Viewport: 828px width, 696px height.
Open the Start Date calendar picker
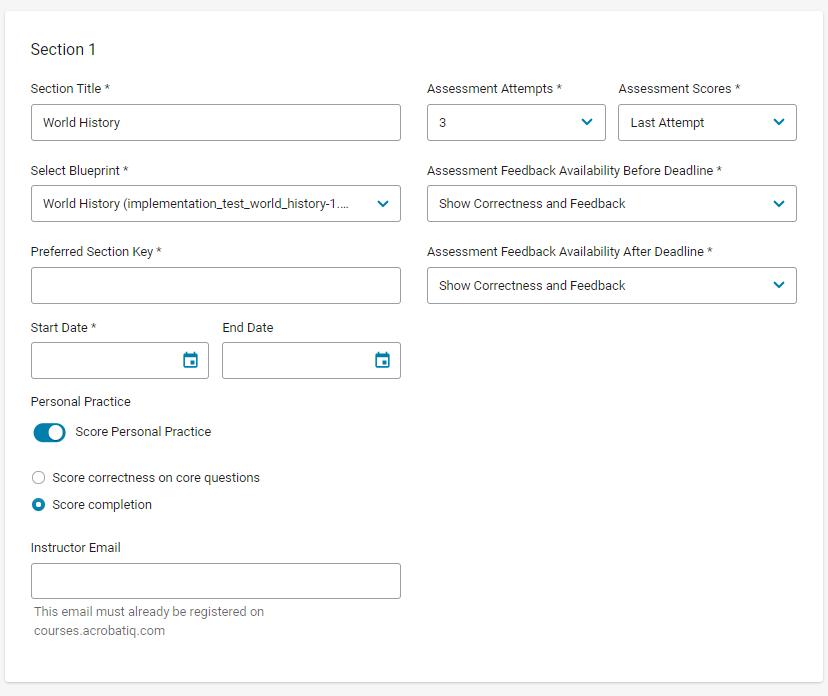(x=190, y=360)
